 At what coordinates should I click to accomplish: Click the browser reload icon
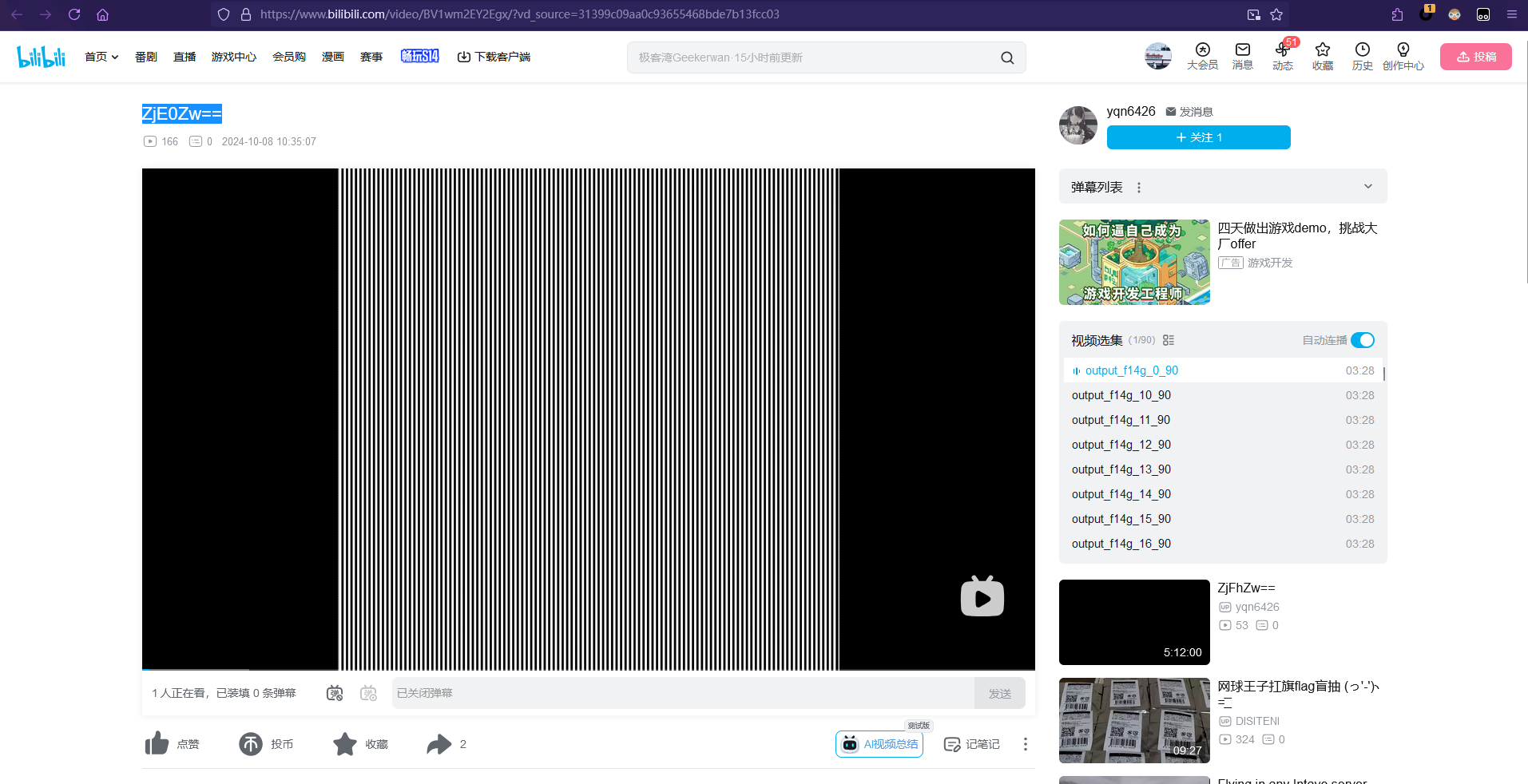coord(74,14)
